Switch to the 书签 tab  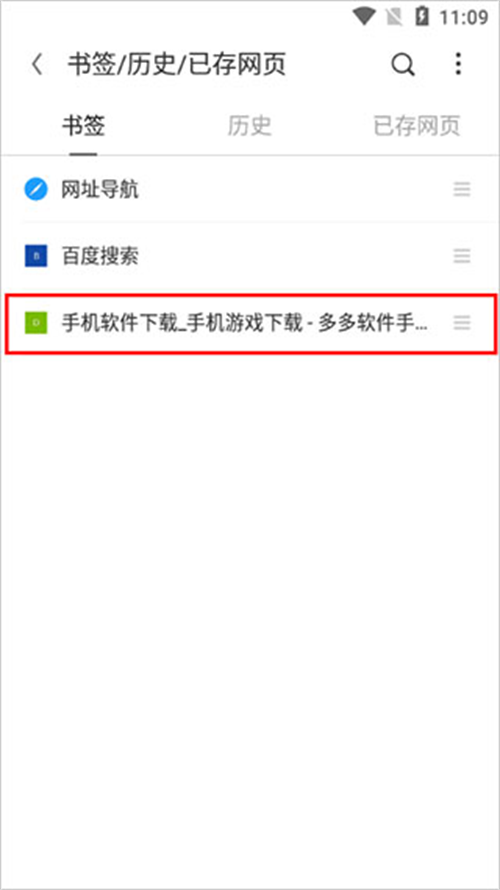tap(83, 126)
